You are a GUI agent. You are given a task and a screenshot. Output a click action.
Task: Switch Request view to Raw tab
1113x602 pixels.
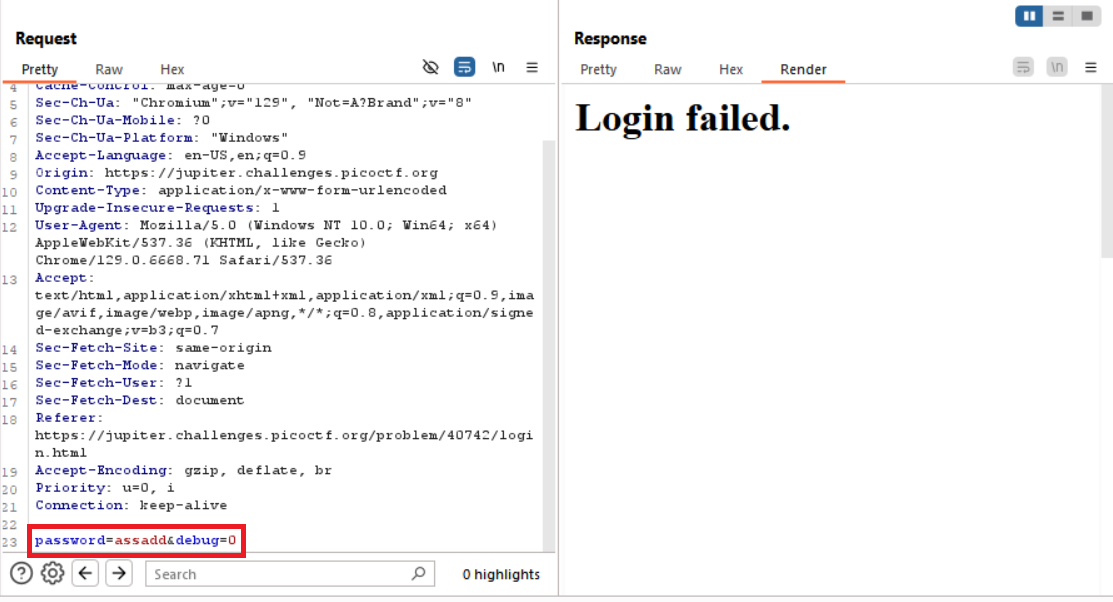click(109, 69)
